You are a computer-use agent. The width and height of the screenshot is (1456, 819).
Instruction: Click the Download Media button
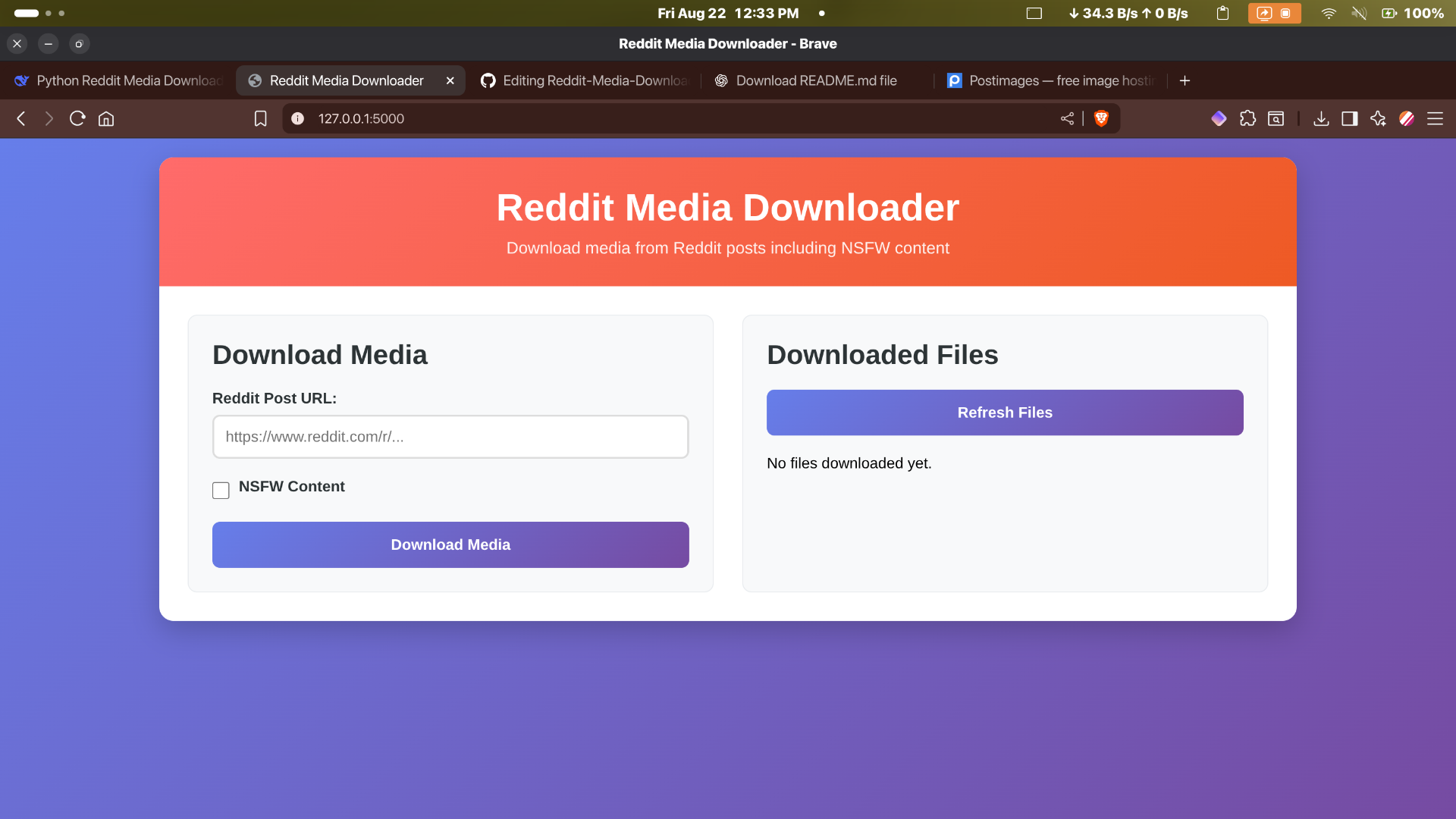450,544
